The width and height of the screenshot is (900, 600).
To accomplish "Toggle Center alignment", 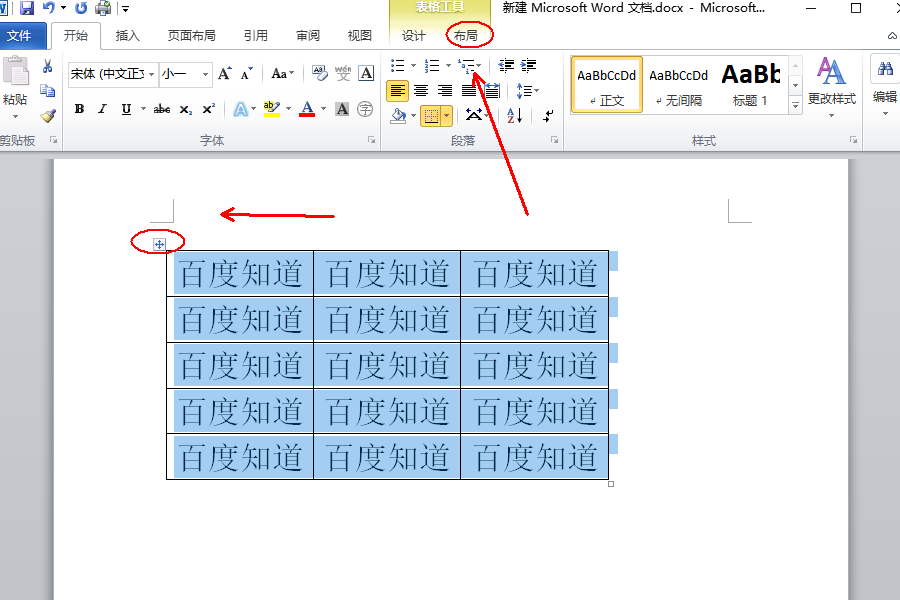I will click(x=421, y=91).
